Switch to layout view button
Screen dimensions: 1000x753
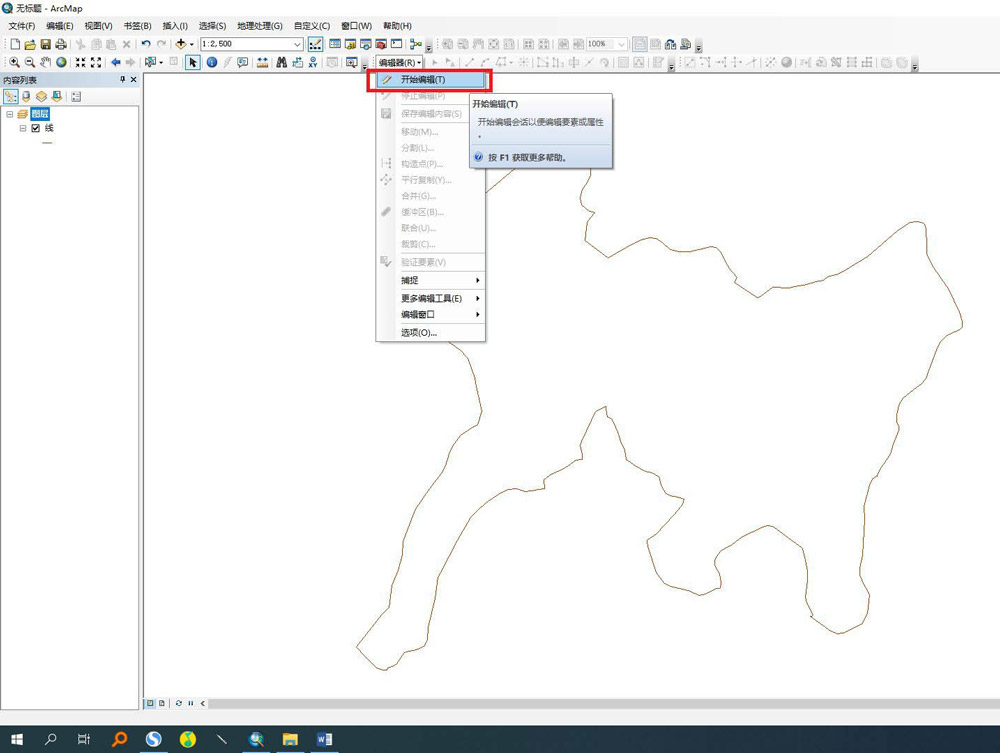pos(162,703)
